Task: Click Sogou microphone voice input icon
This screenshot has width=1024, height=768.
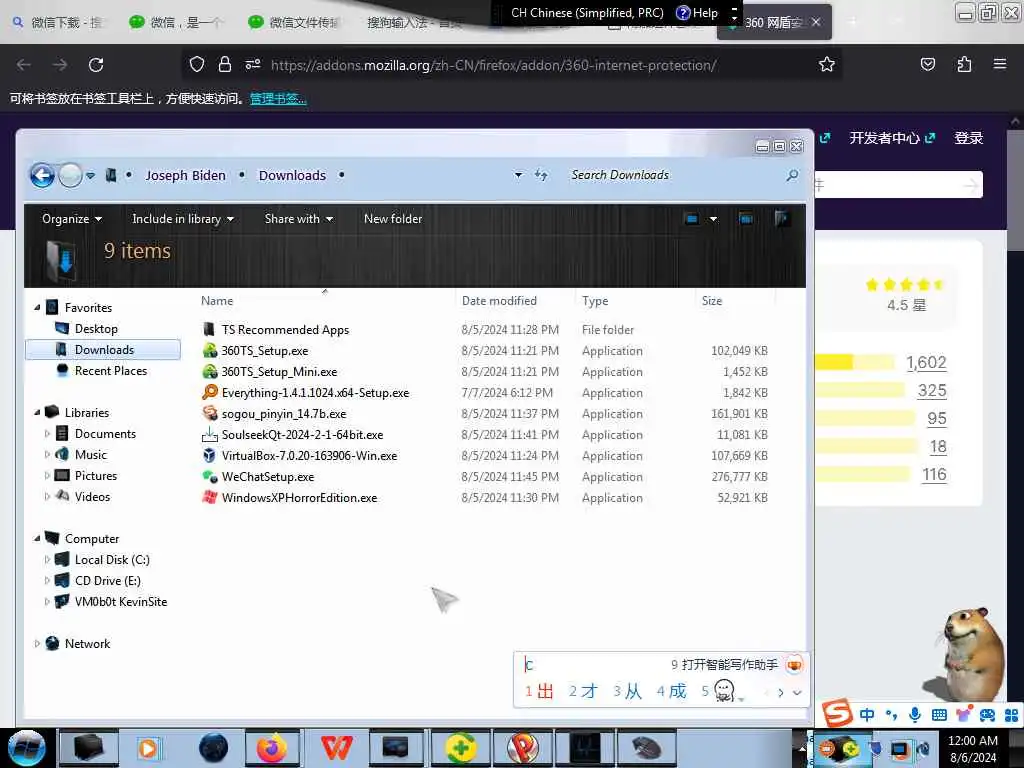Action: (x=915, y=714)
